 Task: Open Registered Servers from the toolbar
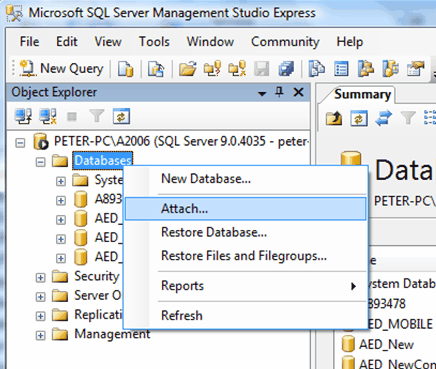[317, 69]
